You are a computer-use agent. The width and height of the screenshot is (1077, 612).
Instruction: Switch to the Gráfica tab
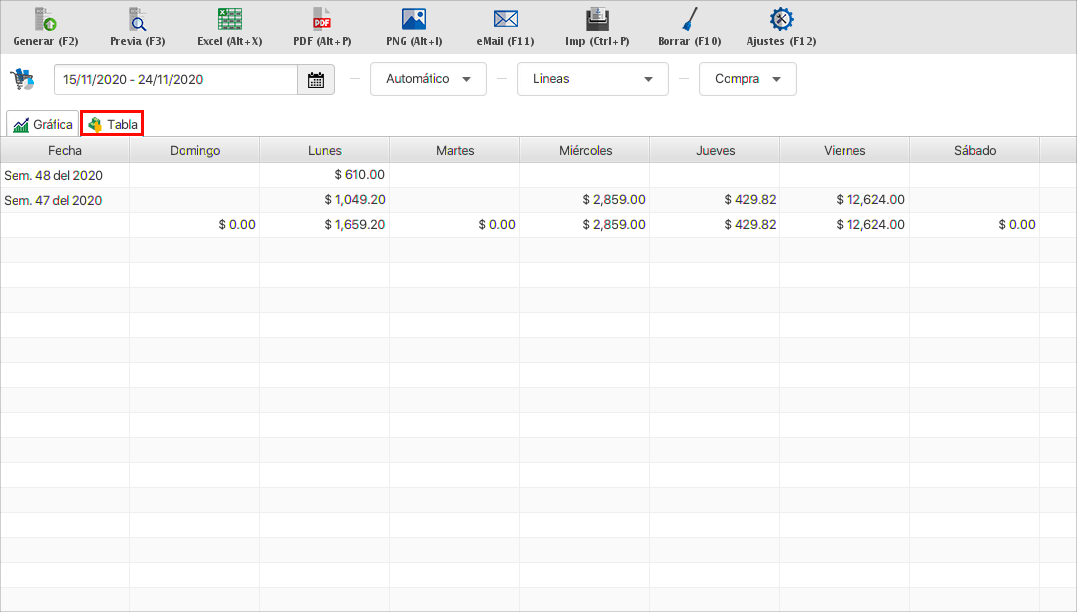pyautogui.click(x=43, y=125)
